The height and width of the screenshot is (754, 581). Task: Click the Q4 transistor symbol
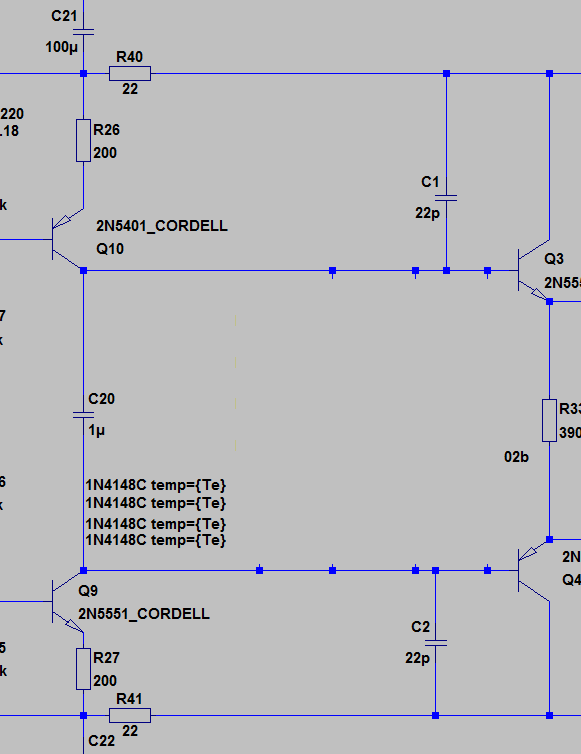point(534,570)
